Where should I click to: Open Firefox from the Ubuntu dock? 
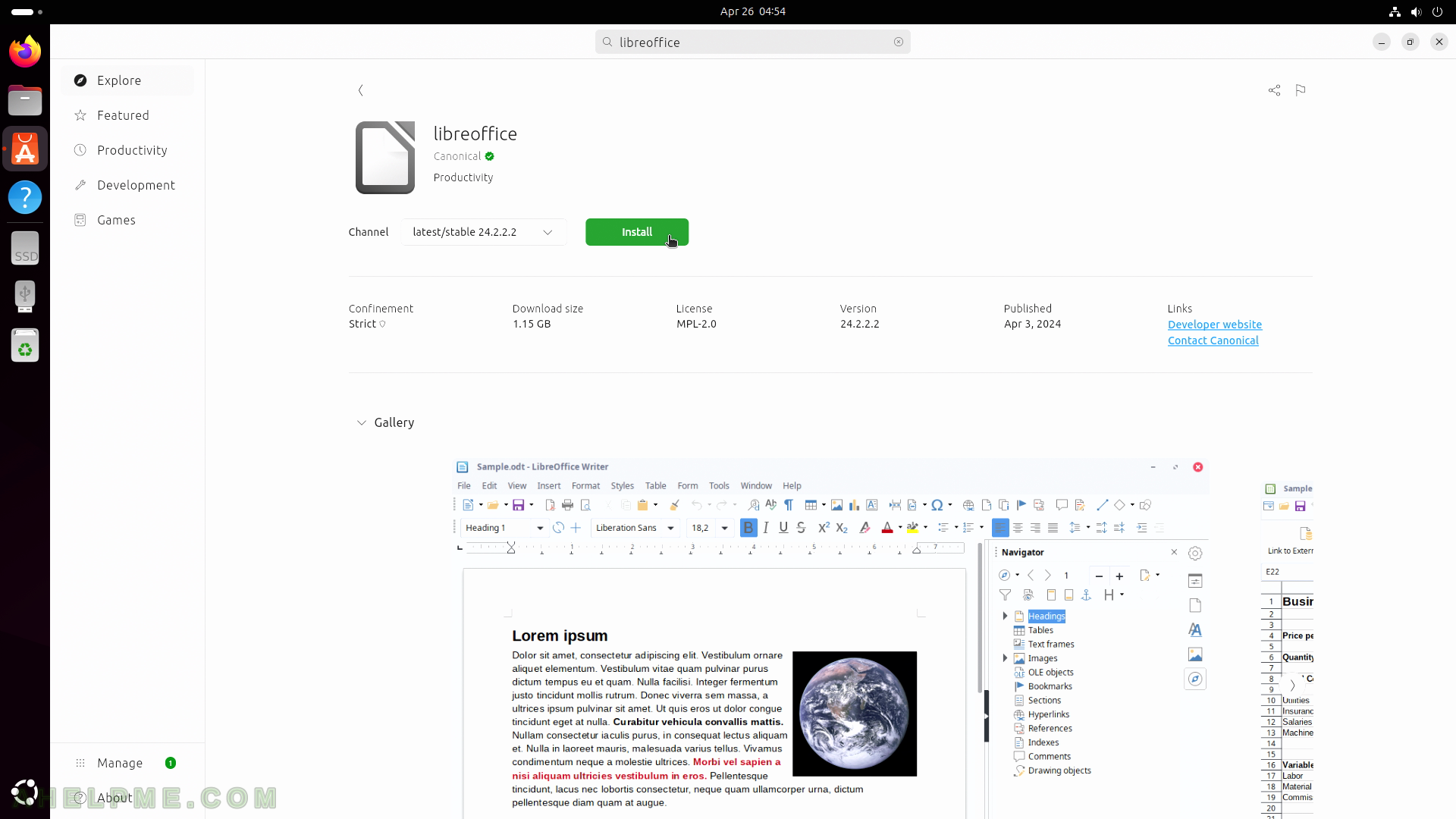tap(25, 52)
